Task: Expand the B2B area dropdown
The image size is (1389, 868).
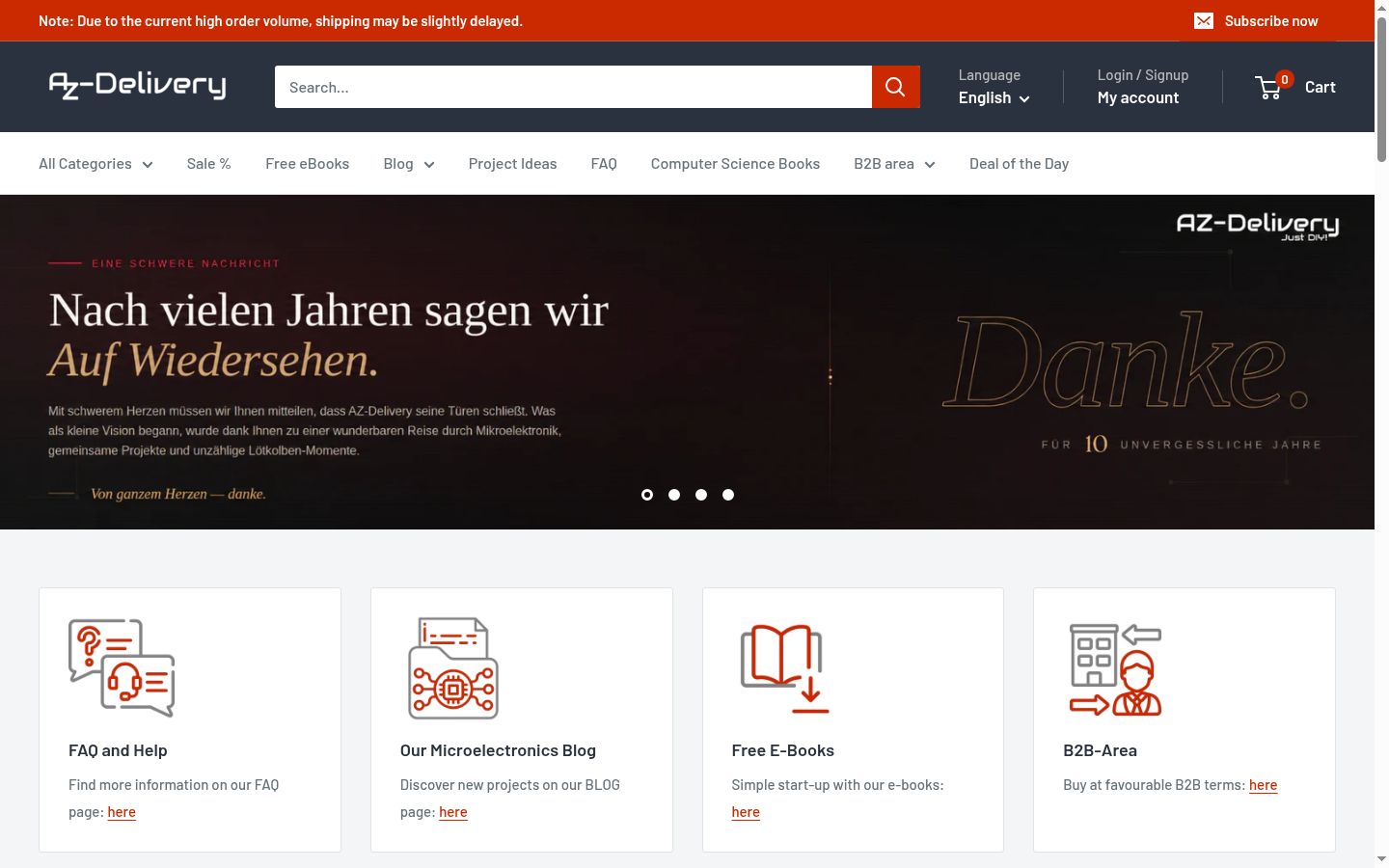Action: (894, 164)
